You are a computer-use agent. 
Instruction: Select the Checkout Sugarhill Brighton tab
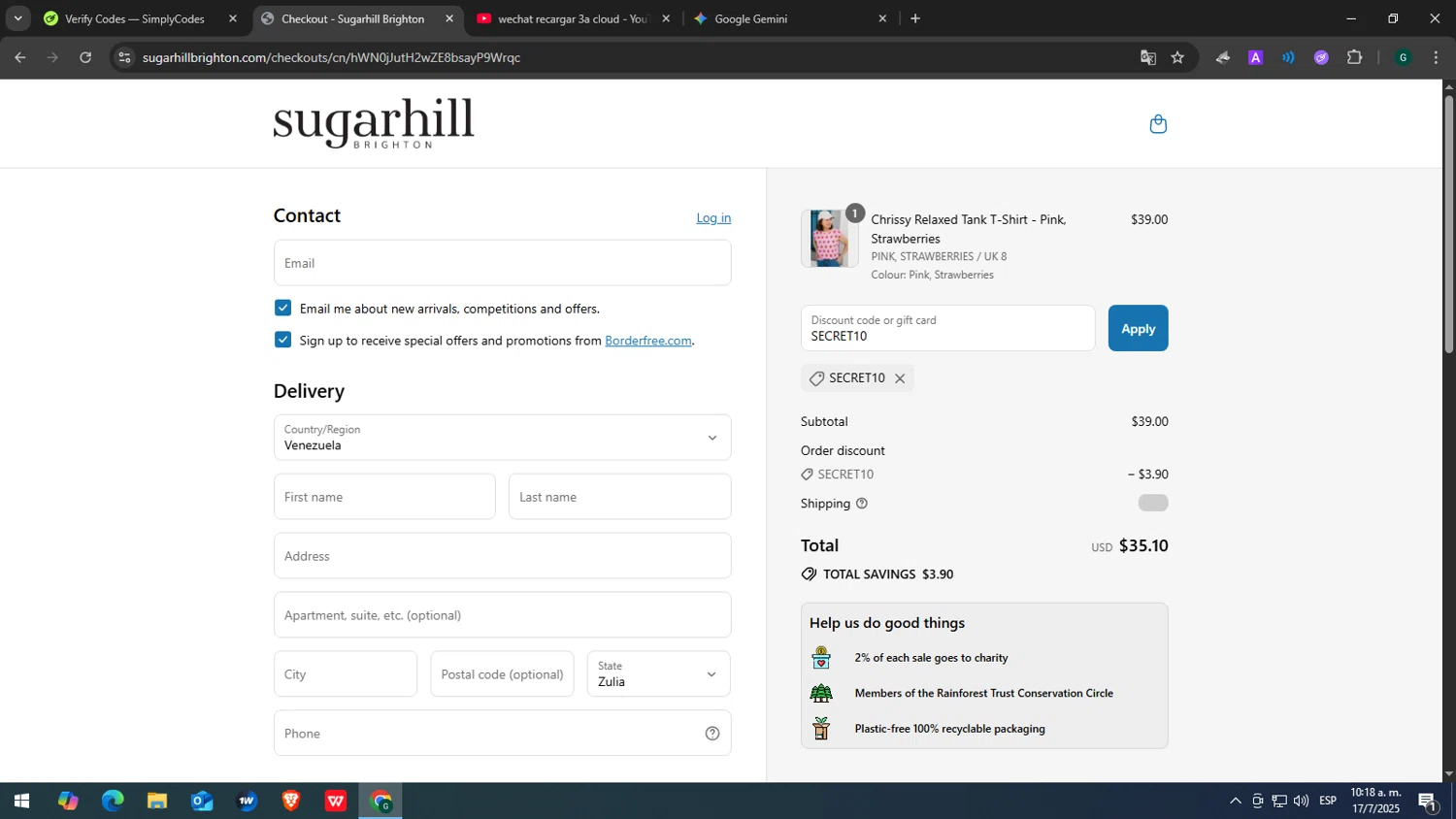pos(352,18)
